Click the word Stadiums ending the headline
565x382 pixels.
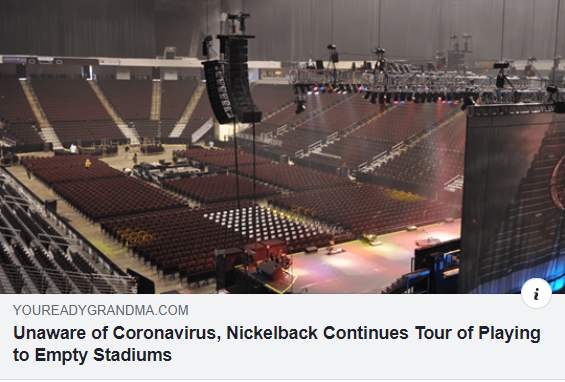pos(132,355)
